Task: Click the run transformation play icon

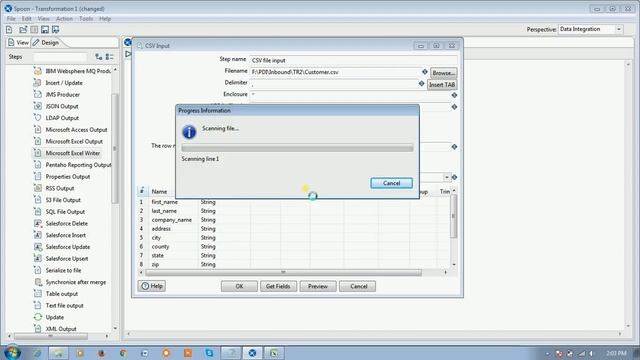Action: click(128, 54)
